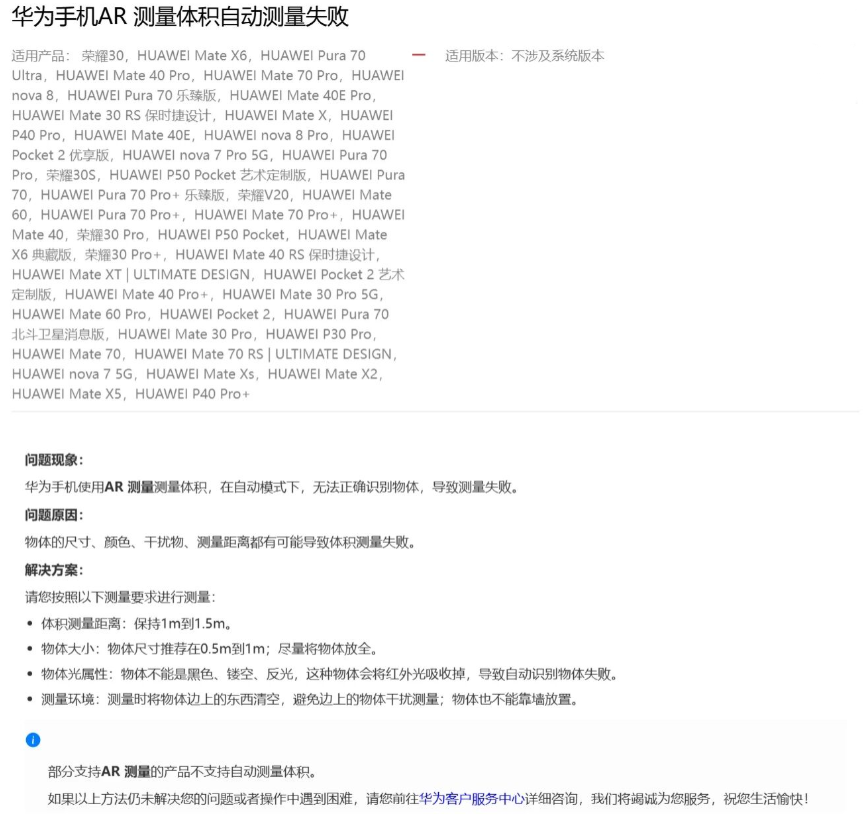This screenshot has height=816, width=868.
Task: Click the page title 华为手机AR 测量体积自动测量失败
Action: click(x=180, y=17)
